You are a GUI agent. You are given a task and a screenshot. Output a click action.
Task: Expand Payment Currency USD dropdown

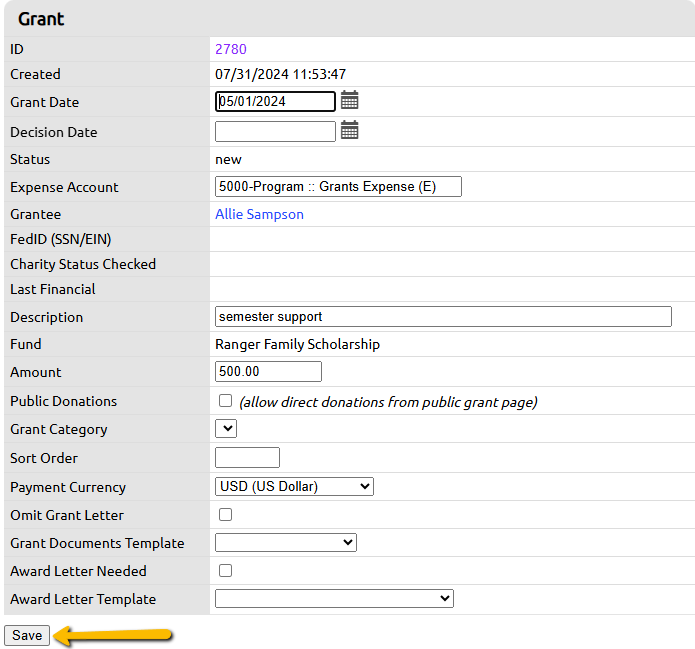(294, 486)
